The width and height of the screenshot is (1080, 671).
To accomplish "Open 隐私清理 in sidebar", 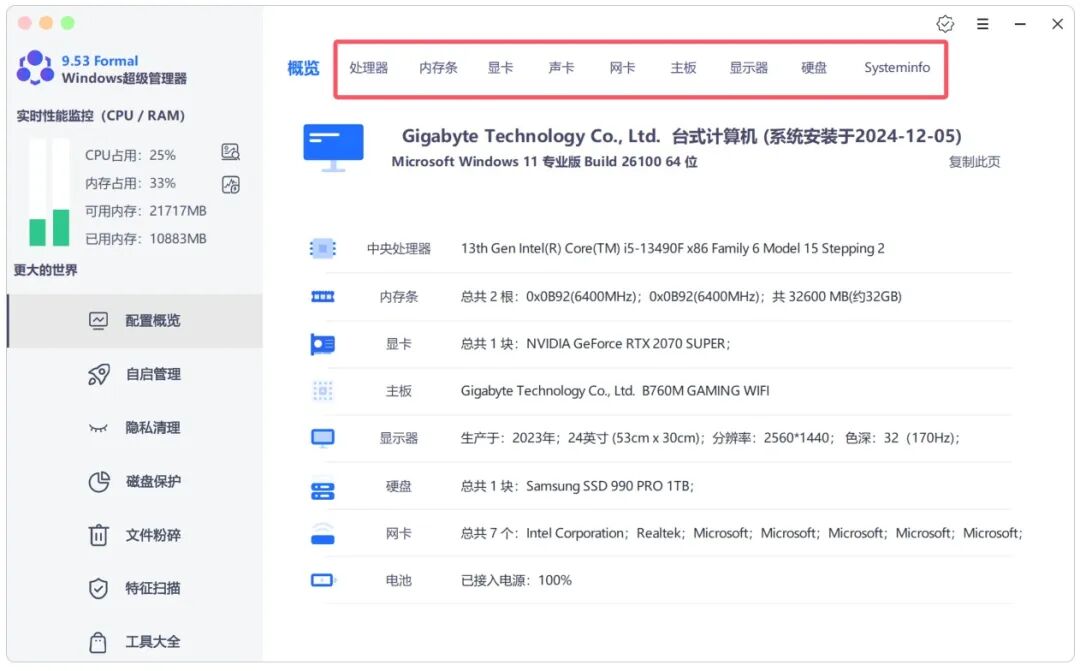I will (135, 428).
